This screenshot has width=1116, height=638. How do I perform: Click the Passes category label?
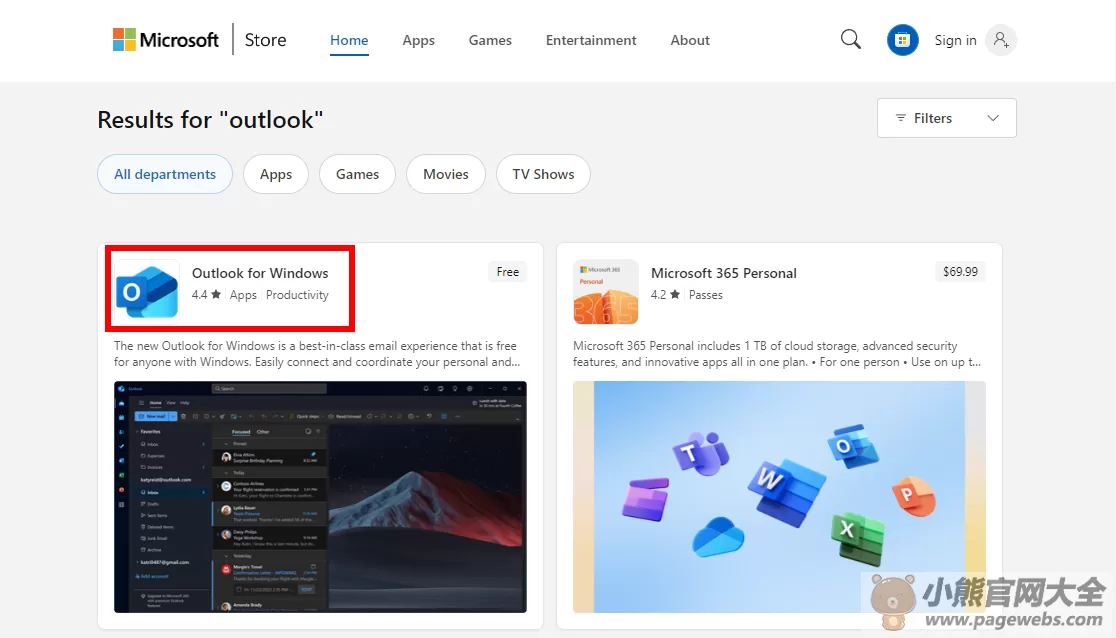click(x=705, y=295)
